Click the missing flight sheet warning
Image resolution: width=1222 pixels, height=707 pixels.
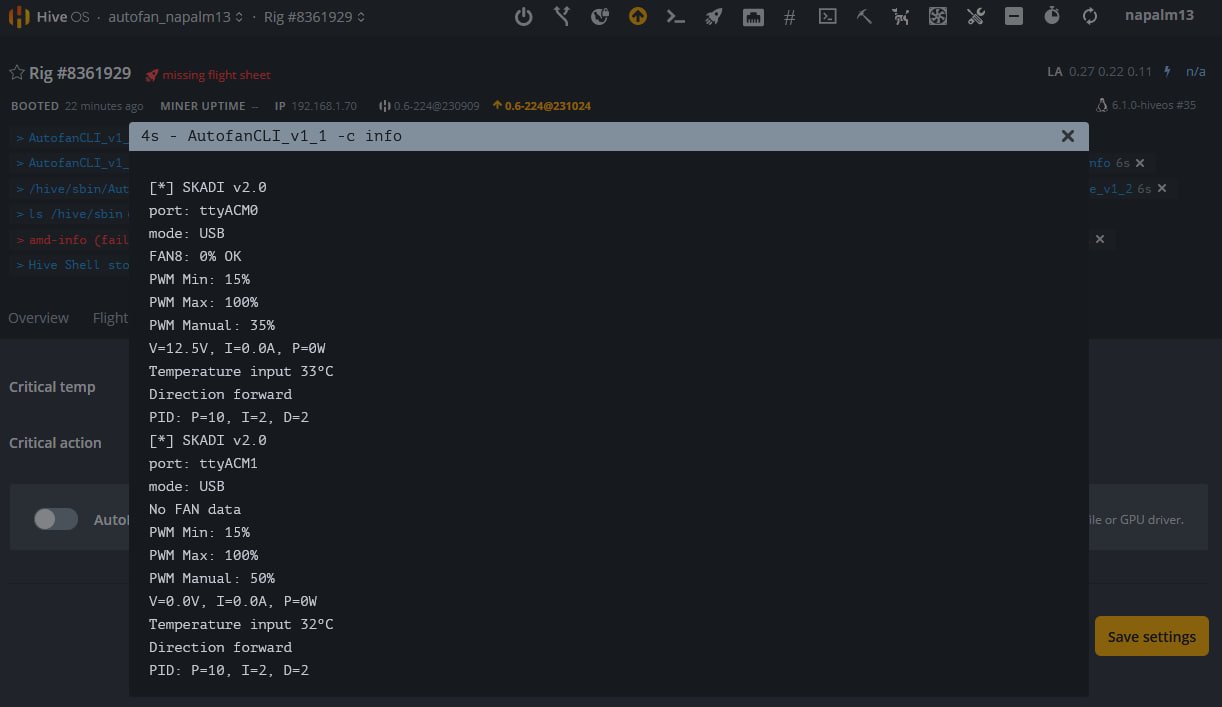pyautogui.click(x=208, y=75)
